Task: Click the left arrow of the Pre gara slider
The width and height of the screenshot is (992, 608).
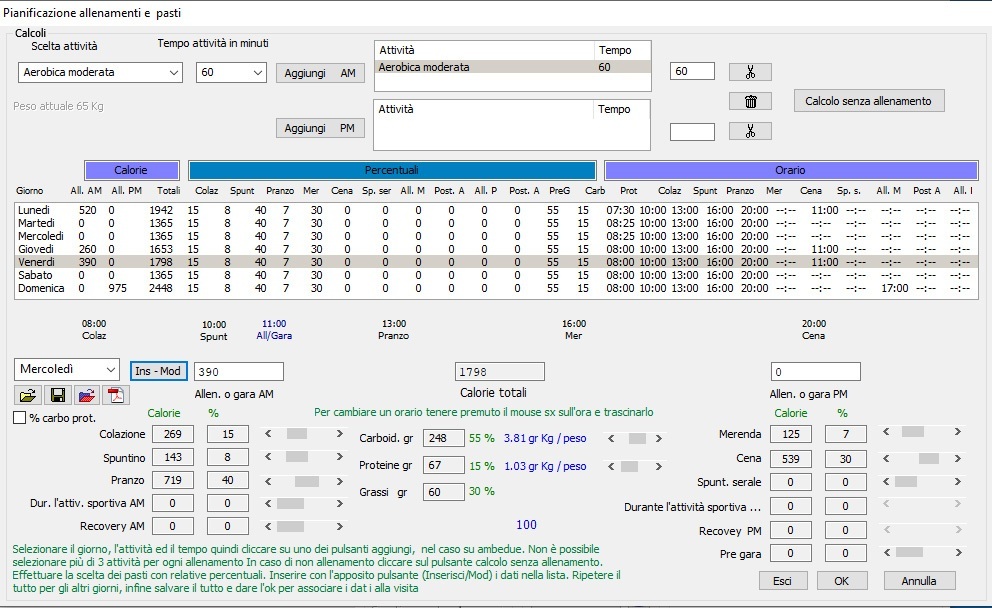Action: [x=886, y=553]
